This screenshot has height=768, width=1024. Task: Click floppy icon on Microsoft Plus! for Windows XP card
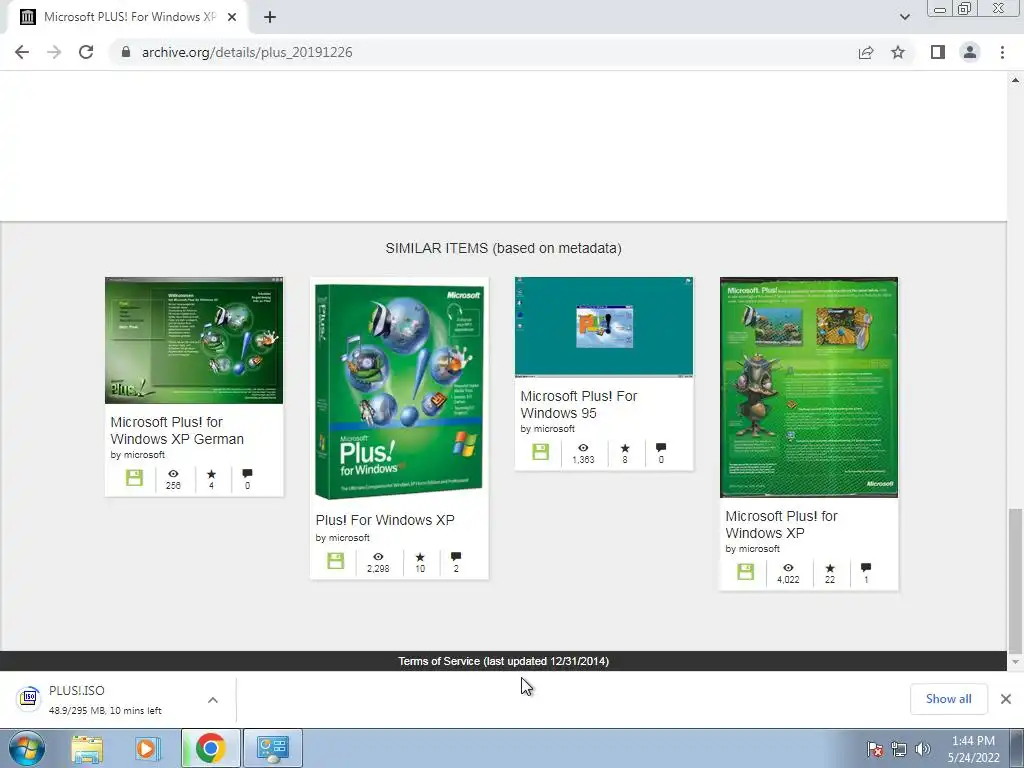click(x=745, y=571)
